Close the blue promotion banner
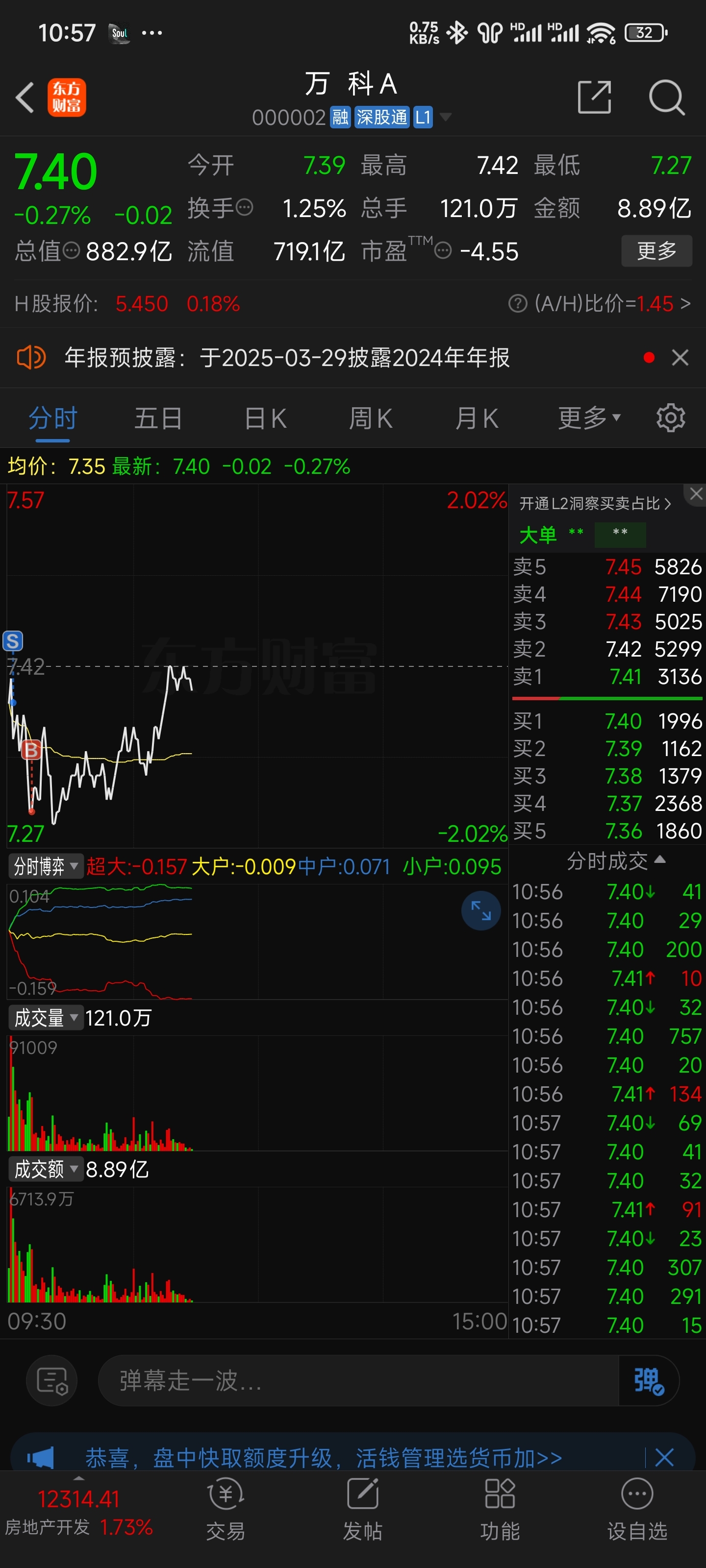The width and height of the screenshot is (706, 1568). (x=664, y=1457)
